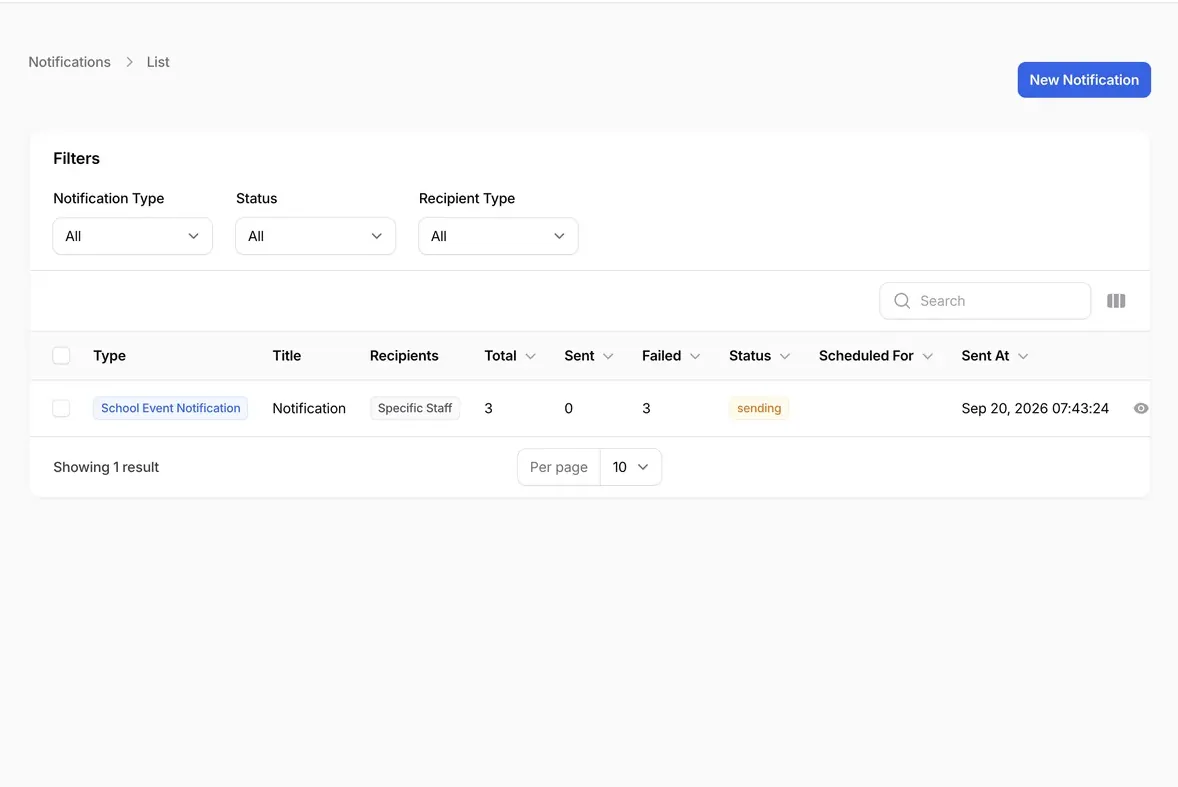
Task: Click the New Notification button
Action: (1083, 80)
